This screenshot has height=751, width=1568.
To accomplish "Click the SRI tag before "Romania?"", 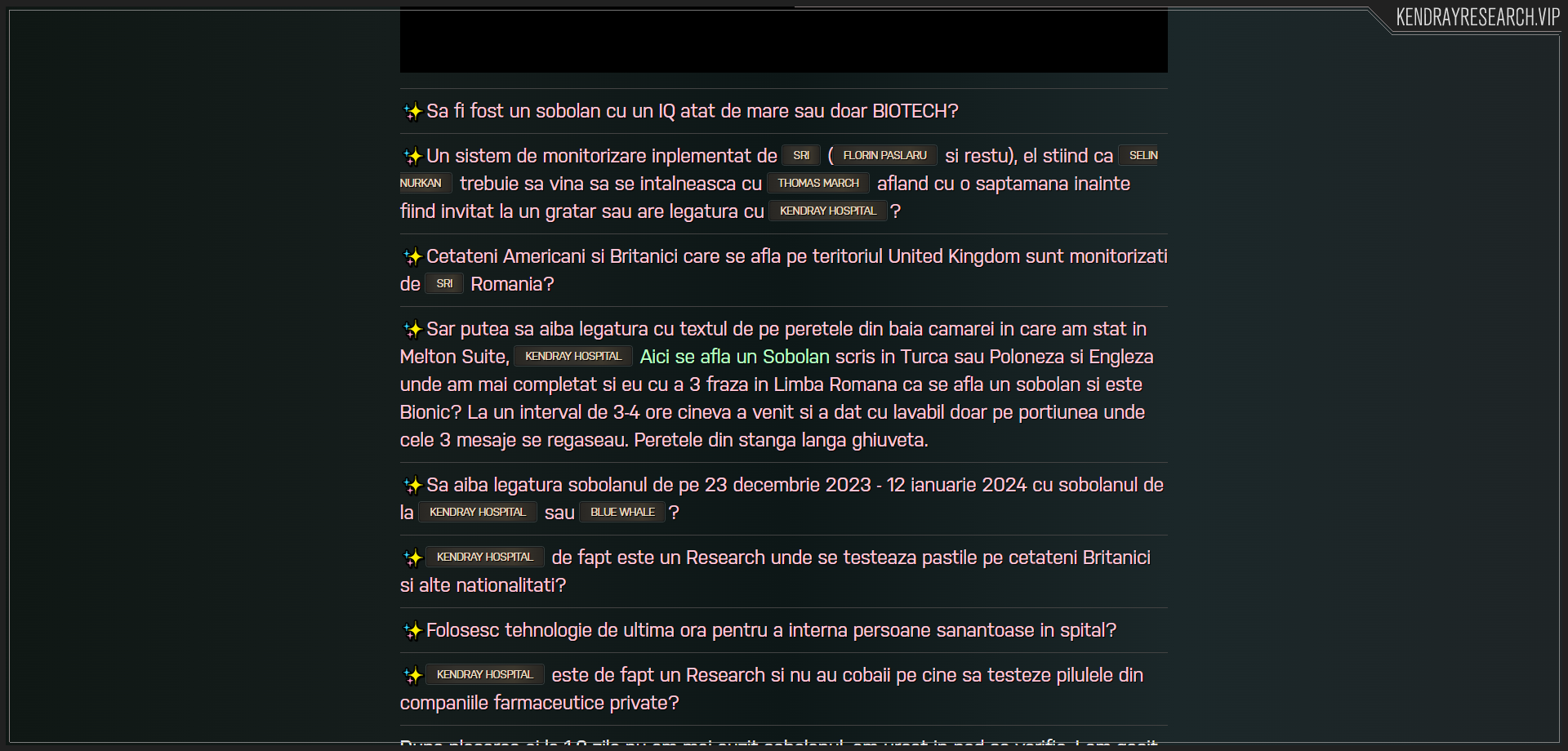I will point(444,283).
